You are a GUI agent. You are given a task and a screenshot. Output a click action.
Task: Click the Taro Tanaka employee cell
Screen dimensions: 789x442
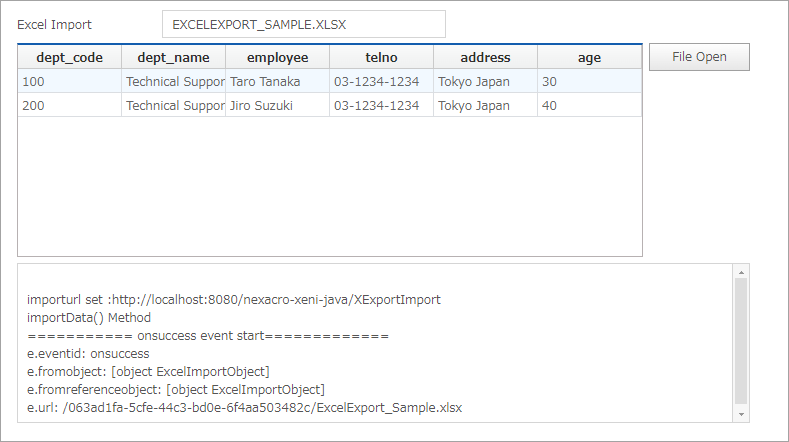tap(277, 81)
